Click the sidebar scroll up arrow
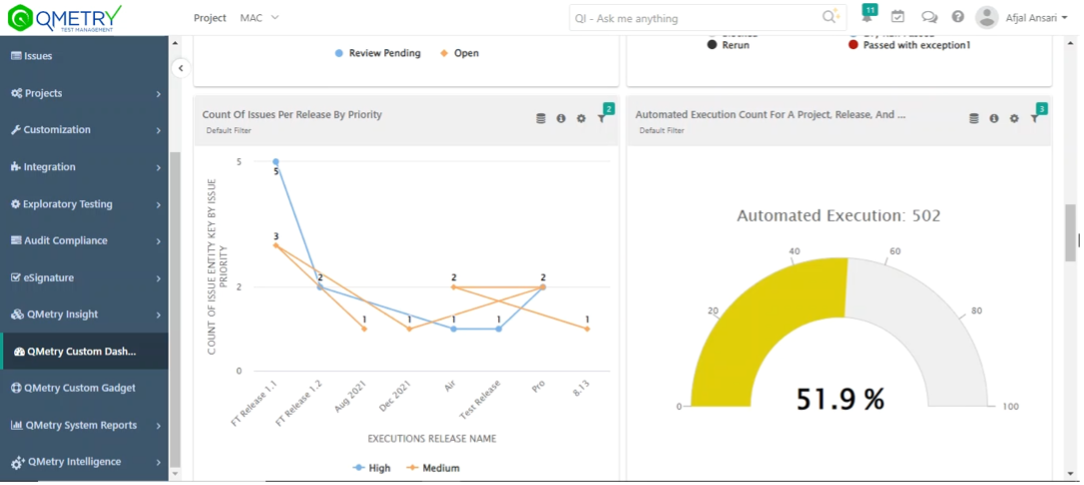 (175, 44)
